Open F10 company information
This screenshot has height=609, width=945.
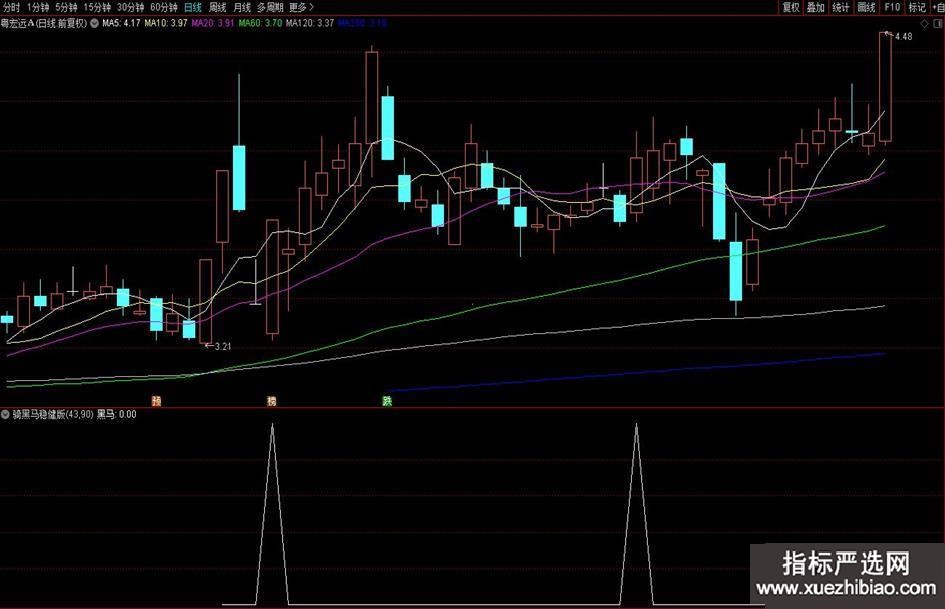(892, 7)
